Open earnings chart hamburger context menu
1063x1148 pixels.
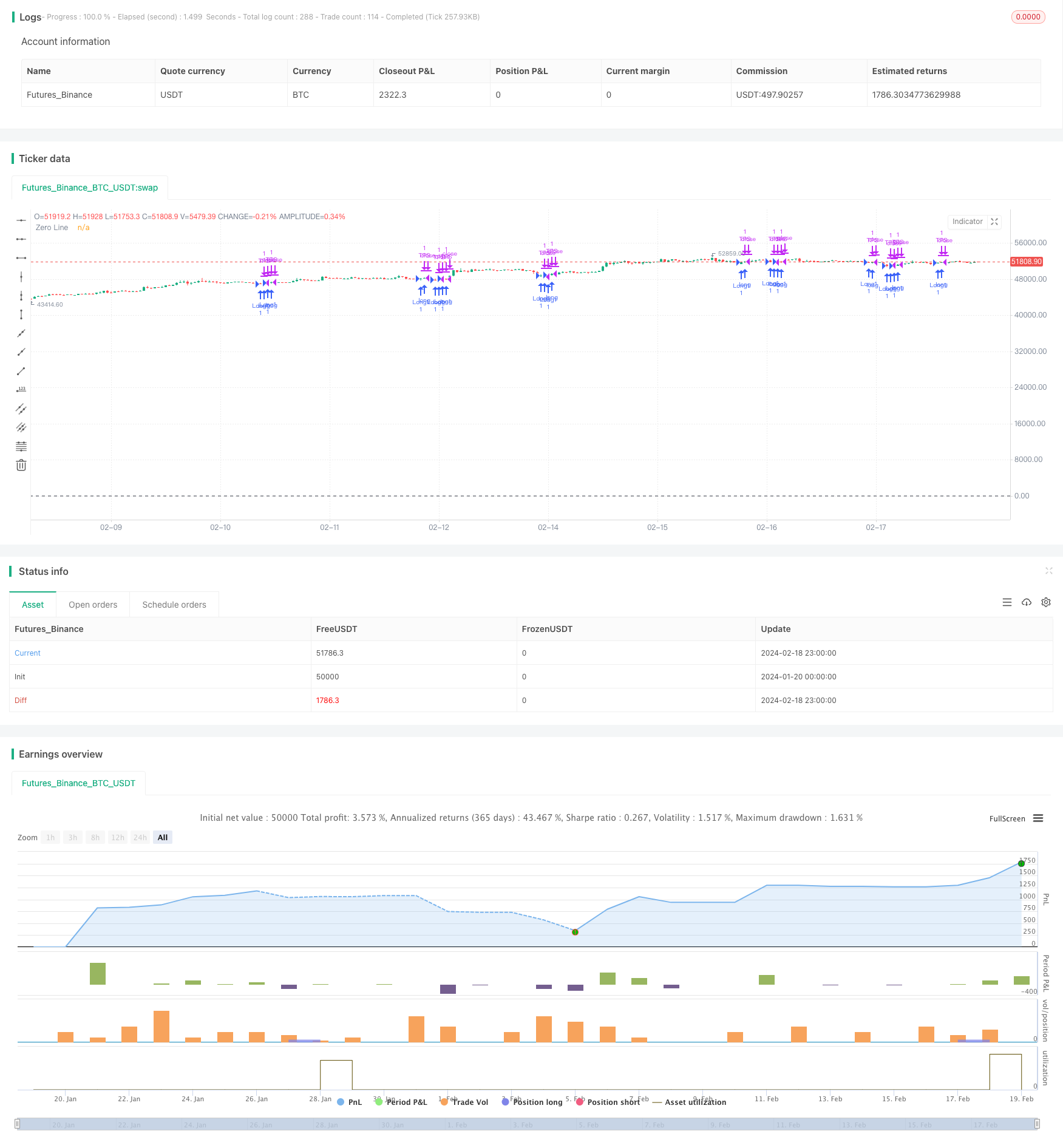coord(1038,818)
